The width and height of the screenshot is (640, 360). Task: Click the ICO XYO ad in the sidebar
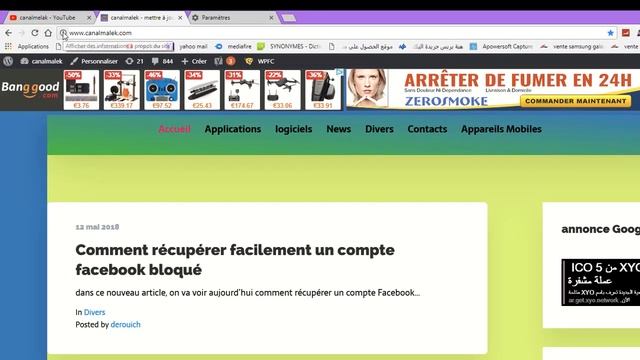click(x=600, y=282)
